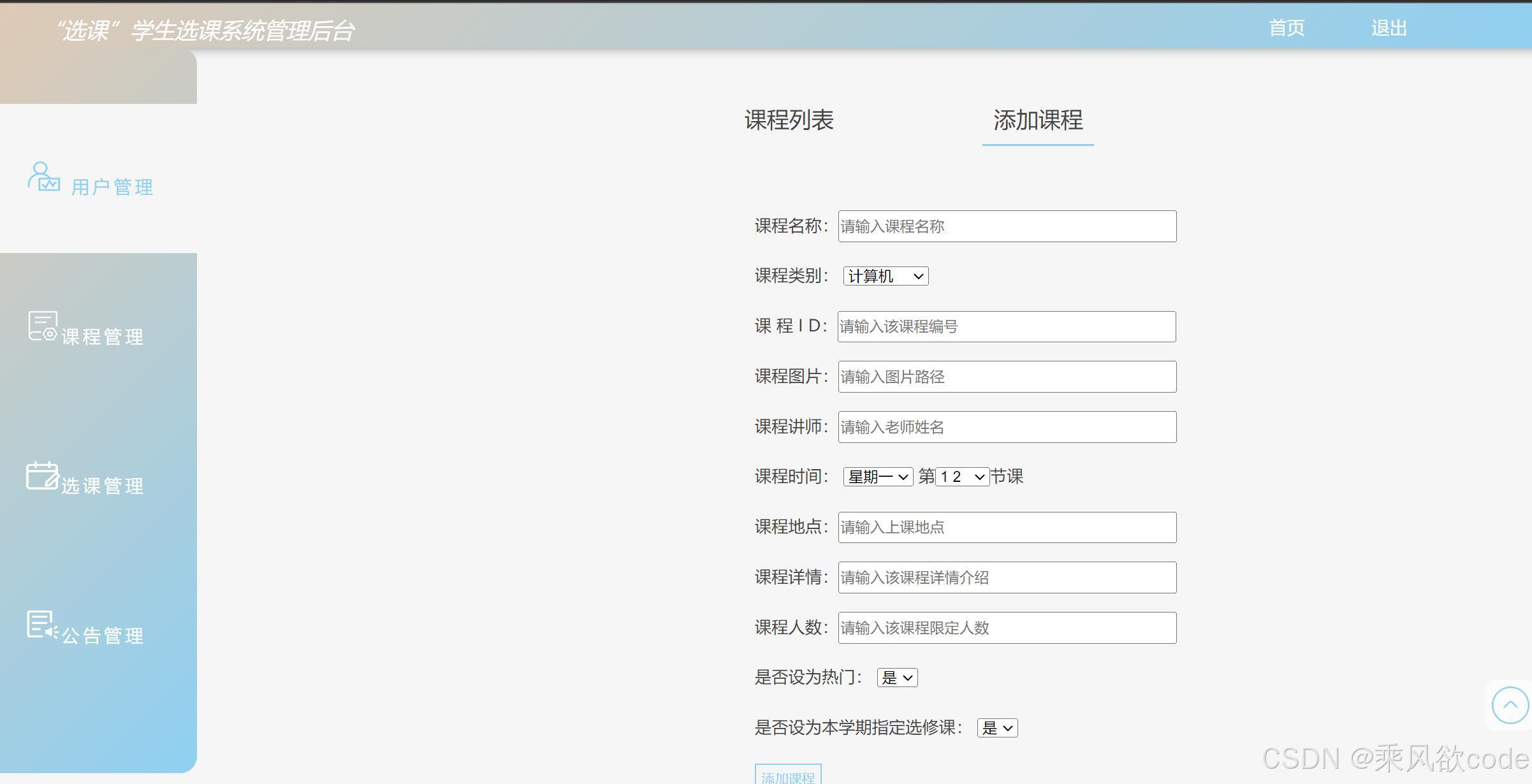
Task: Select the 课程管理 sidebar icon
Action: coord(41,327)
